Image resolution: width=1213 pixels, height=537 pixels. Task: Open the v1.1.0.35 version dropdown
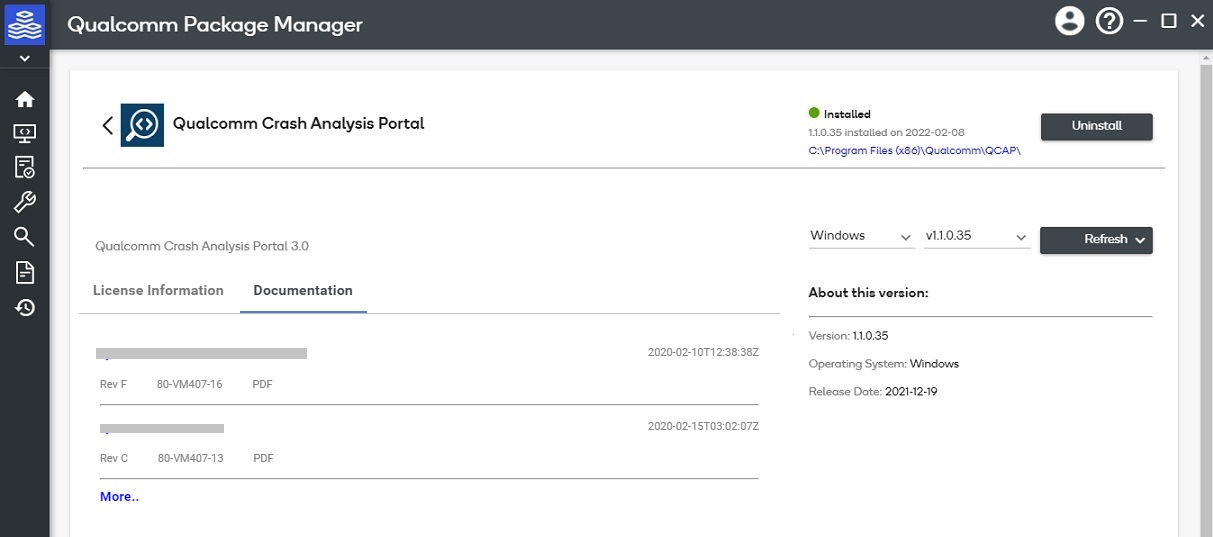click(976, 236)
